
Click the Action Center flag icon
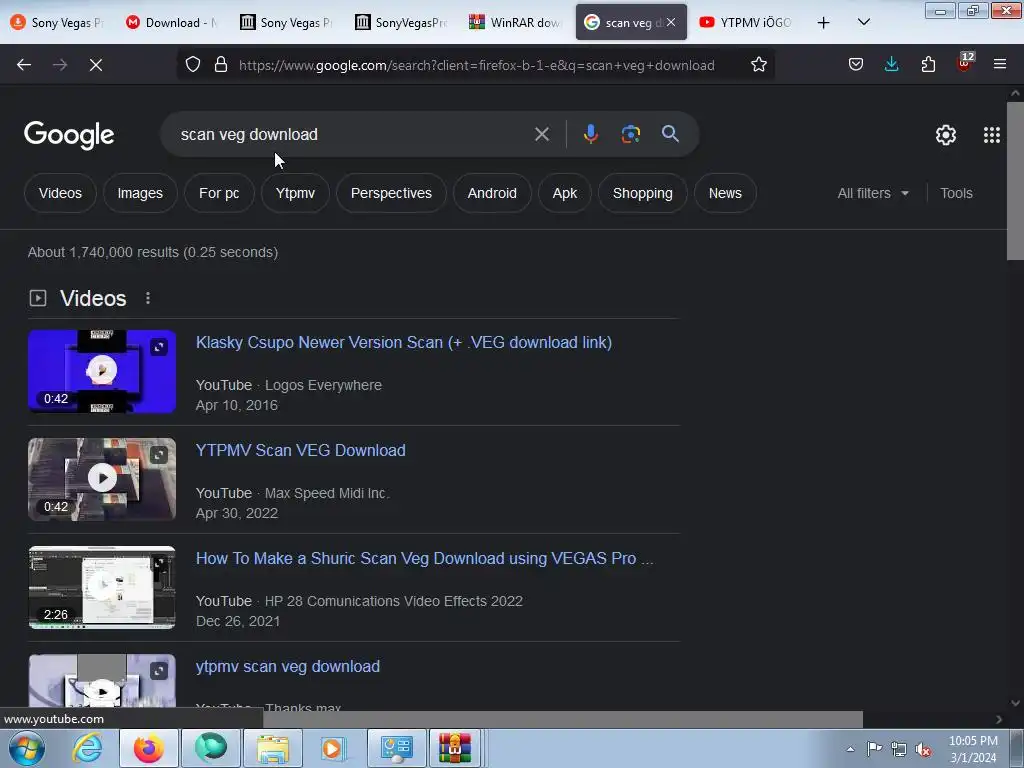tap(874, 749)
